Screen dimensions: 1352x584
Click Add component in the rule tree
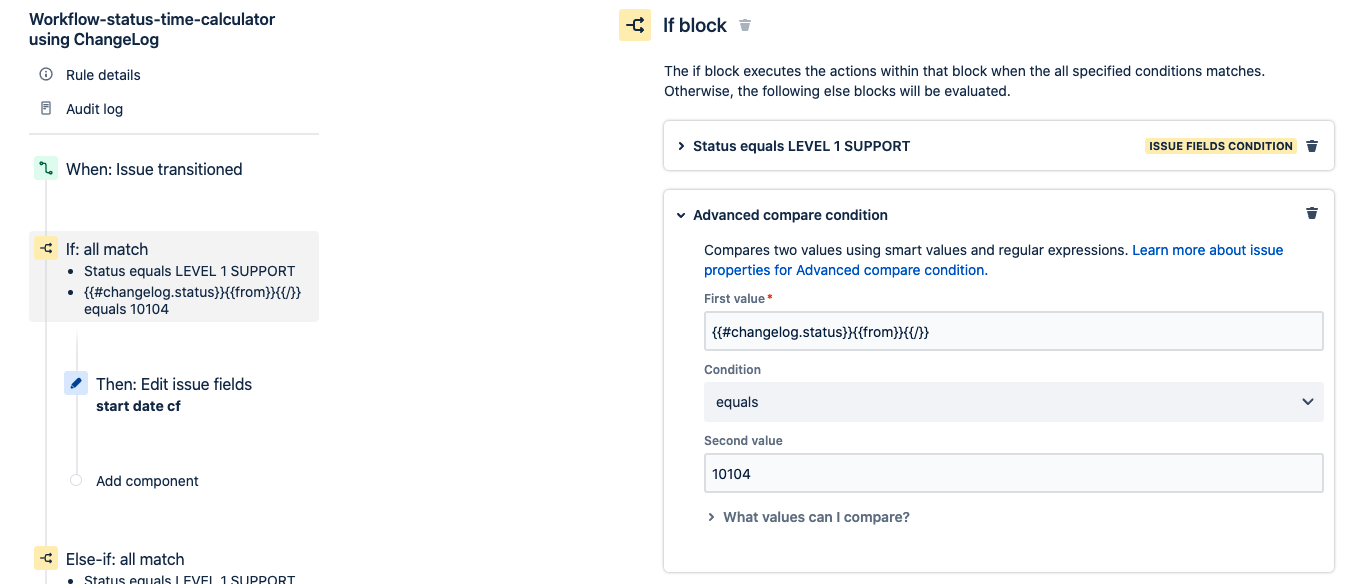[147, 481]
